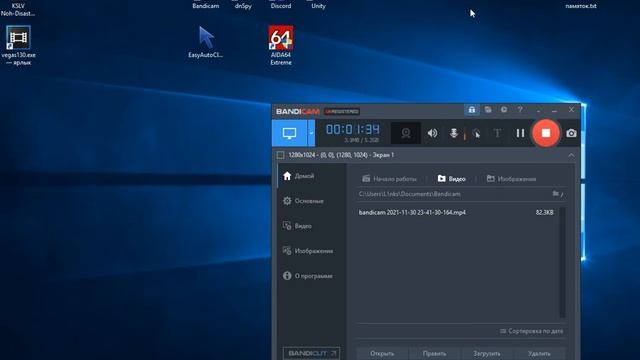The width and height of the screenshot is (640, 360).
Task: Pause the Bandicam recording
Action: tap(520, 133)
